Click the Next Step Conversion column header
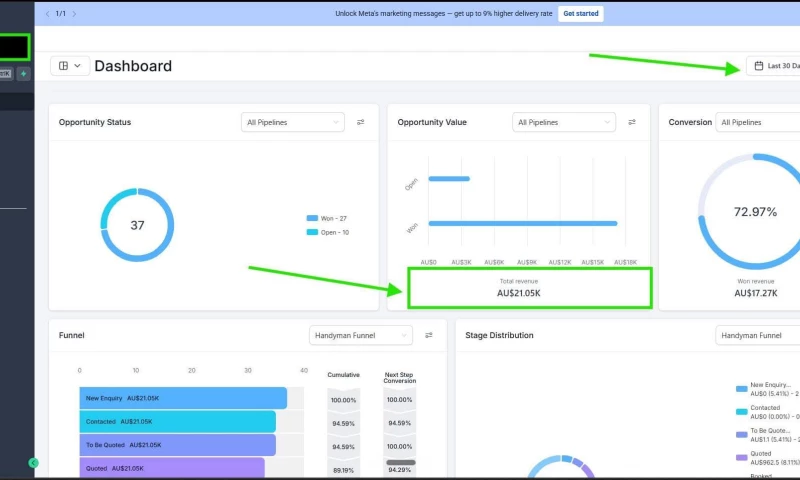800x480 pixels. pyautogui.click(x=399, y=378)
